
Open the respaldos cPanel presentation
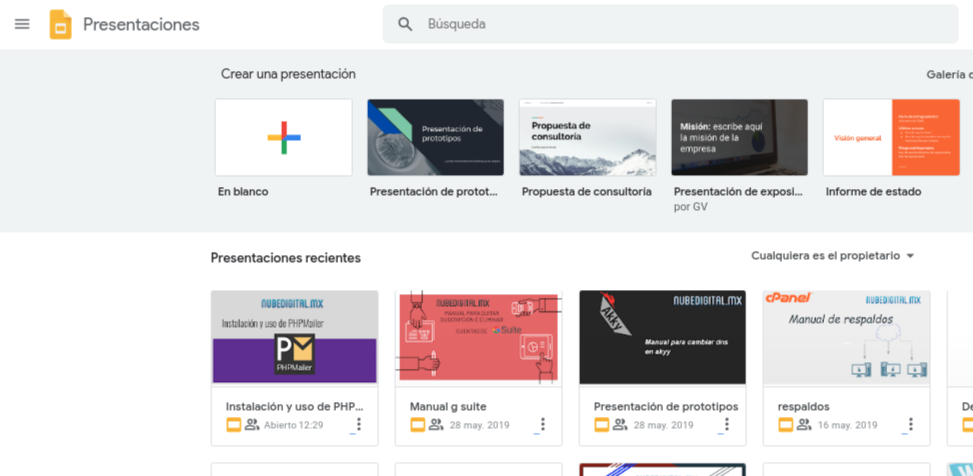pyautogui.click(x=846, y=338)
